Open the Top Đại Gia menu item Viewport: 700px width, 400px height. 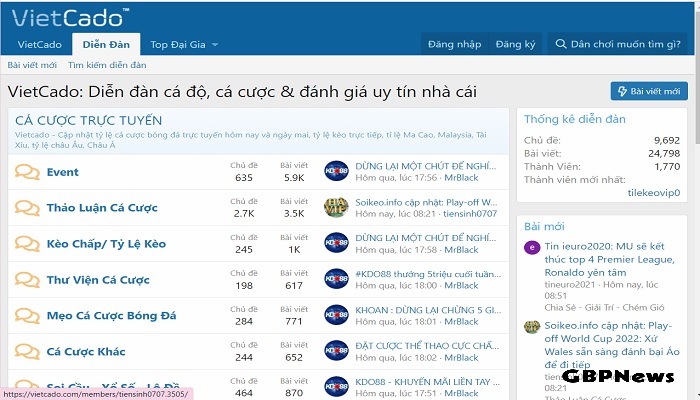pyautogui.click(x=178, y=44)
